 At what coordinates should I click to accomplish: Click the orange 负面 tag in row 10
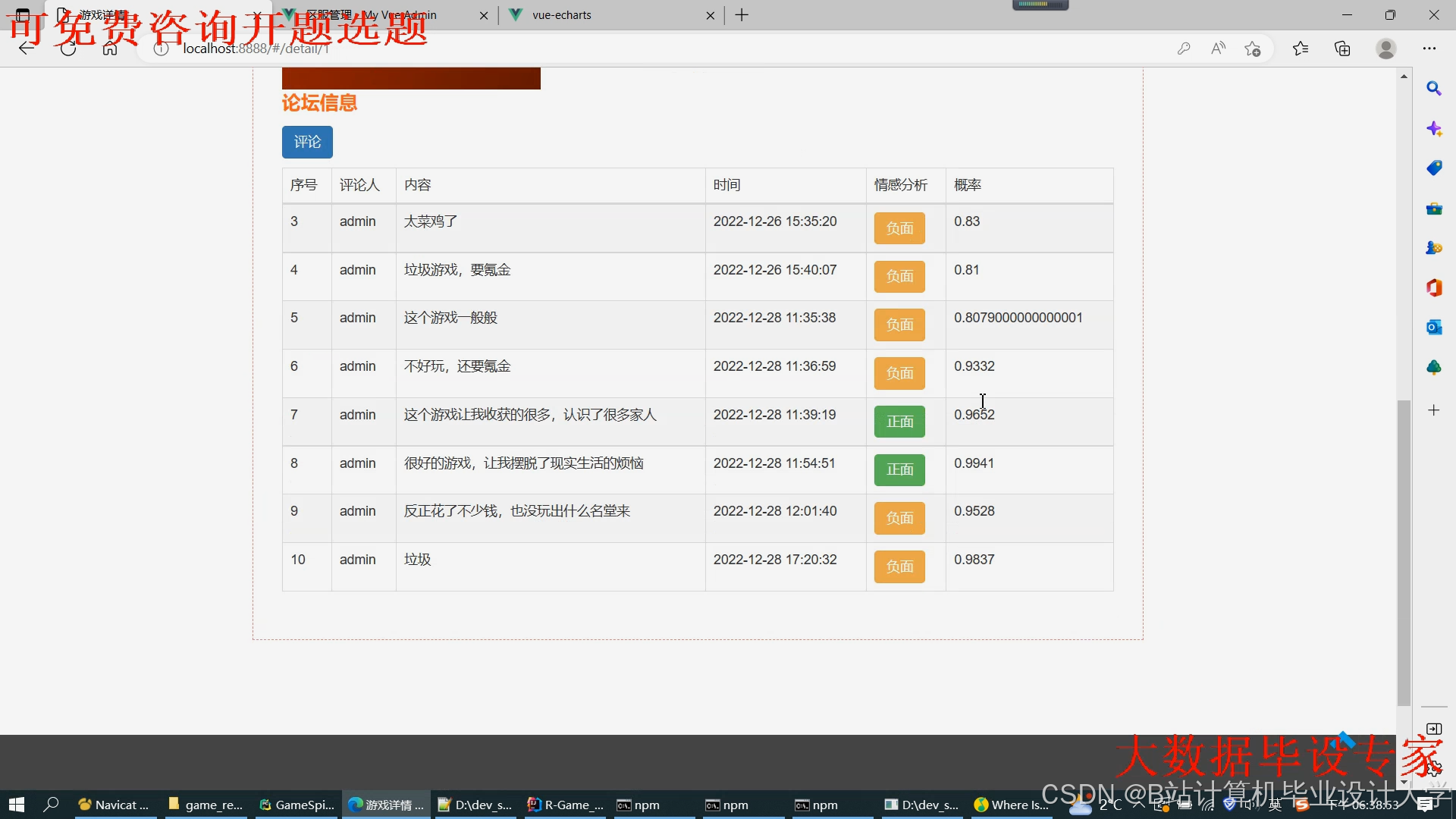[x=899, y=566]
